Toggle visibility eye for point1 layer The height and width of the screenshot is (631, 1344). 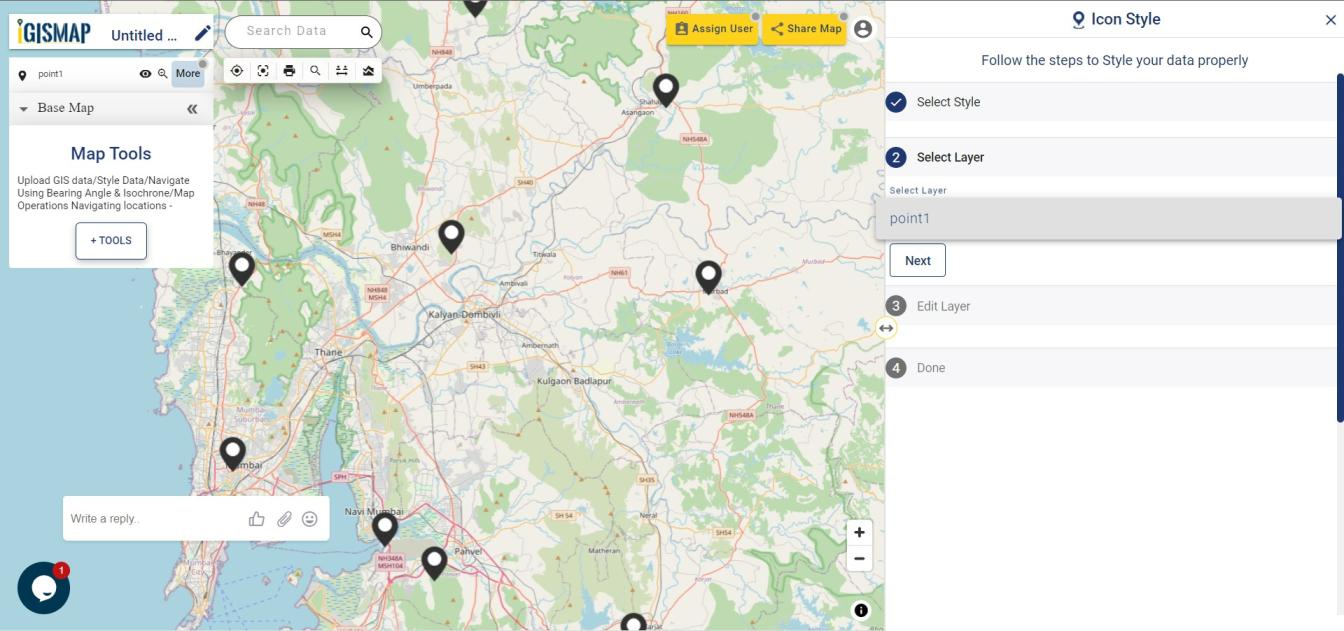(145, 74)
